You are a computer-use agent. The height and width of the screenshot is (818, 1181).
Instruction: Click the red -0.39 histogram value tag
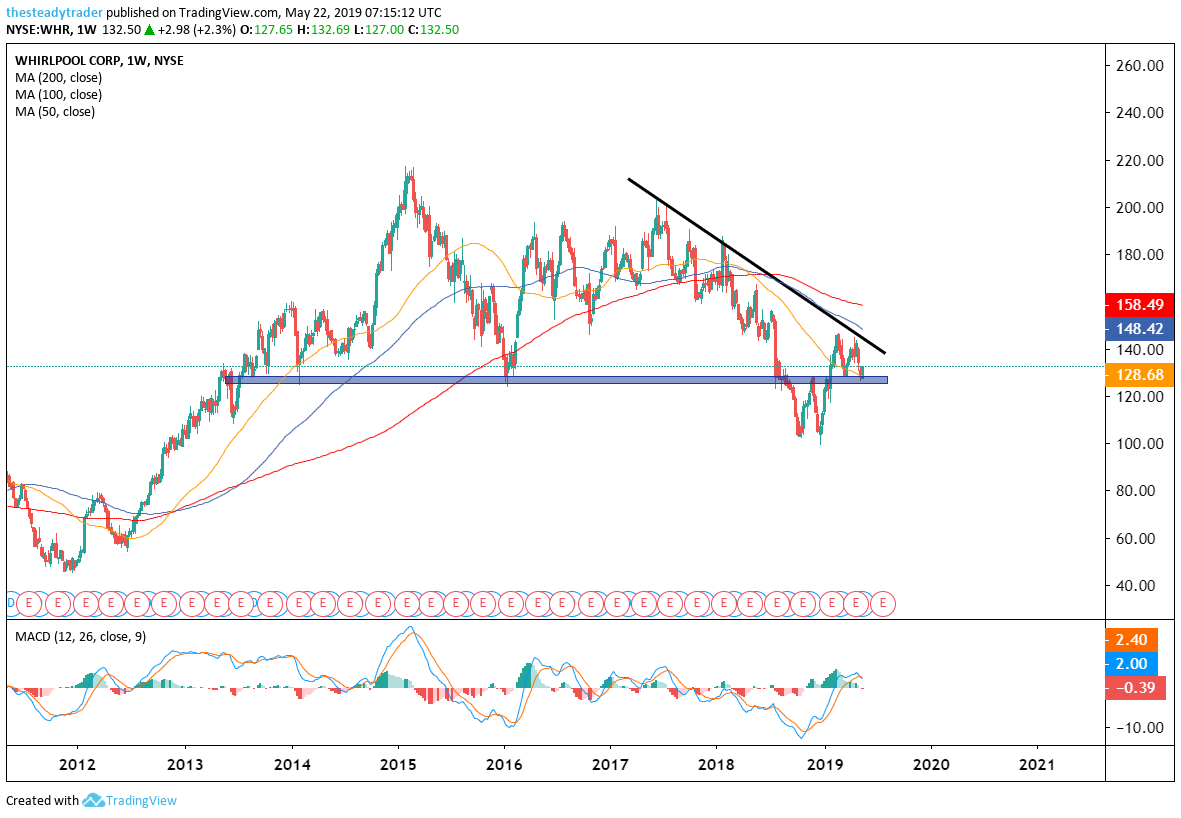1134,688
